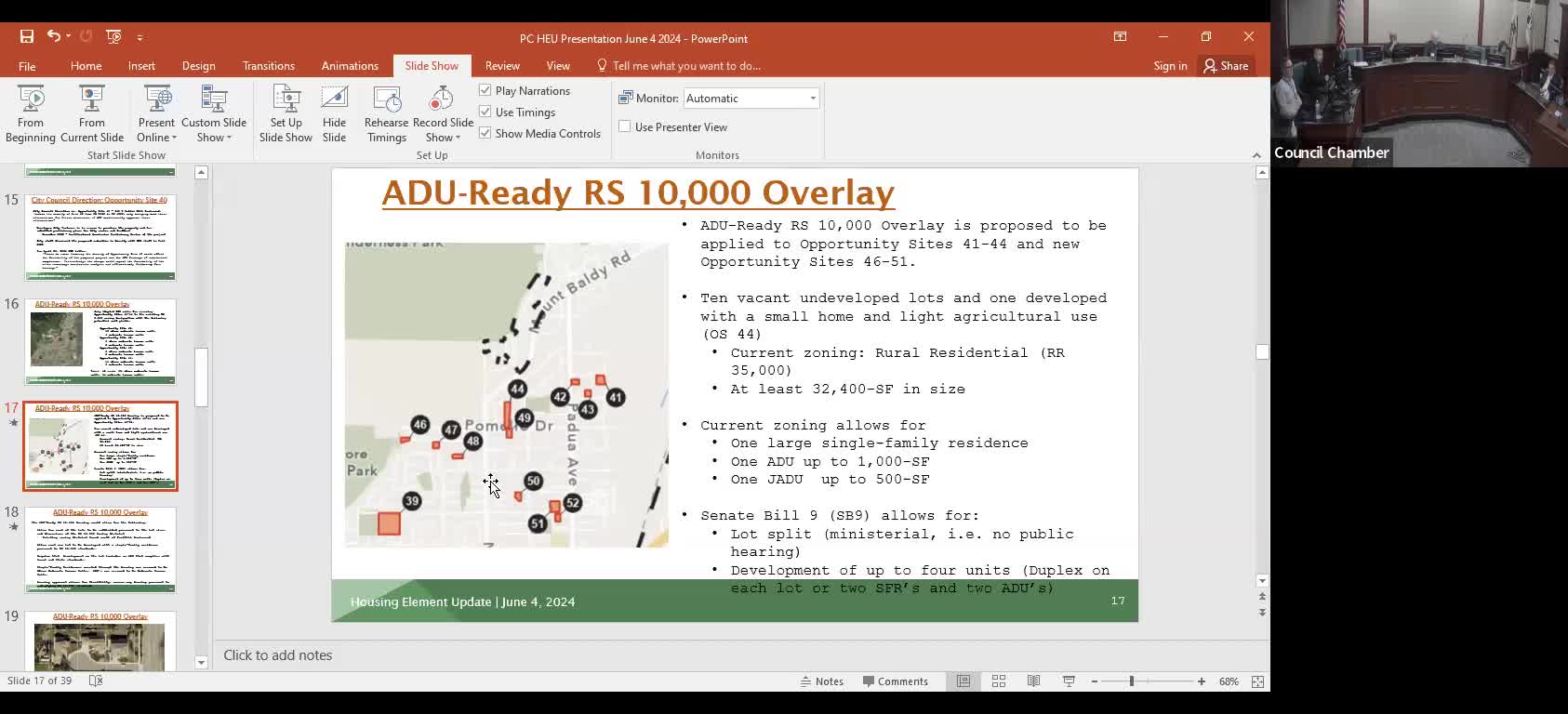Uncheck Play Narrations checkbox
This screenshot has width=1568, height=714.
pyautogui.click(x=485, y=90)
